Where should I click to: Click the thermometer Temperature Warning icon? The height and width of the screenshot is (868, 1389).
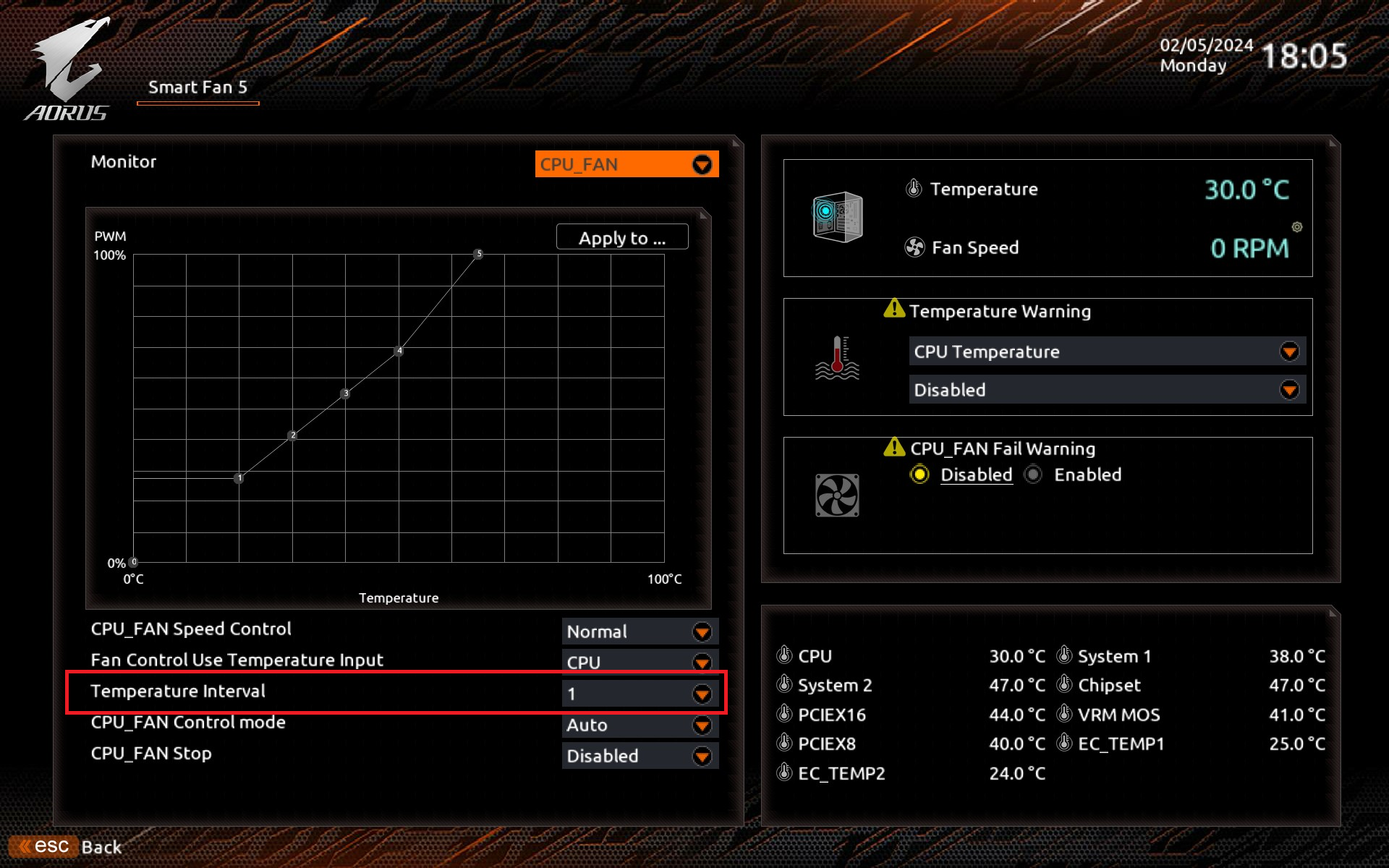coord(837,358)
